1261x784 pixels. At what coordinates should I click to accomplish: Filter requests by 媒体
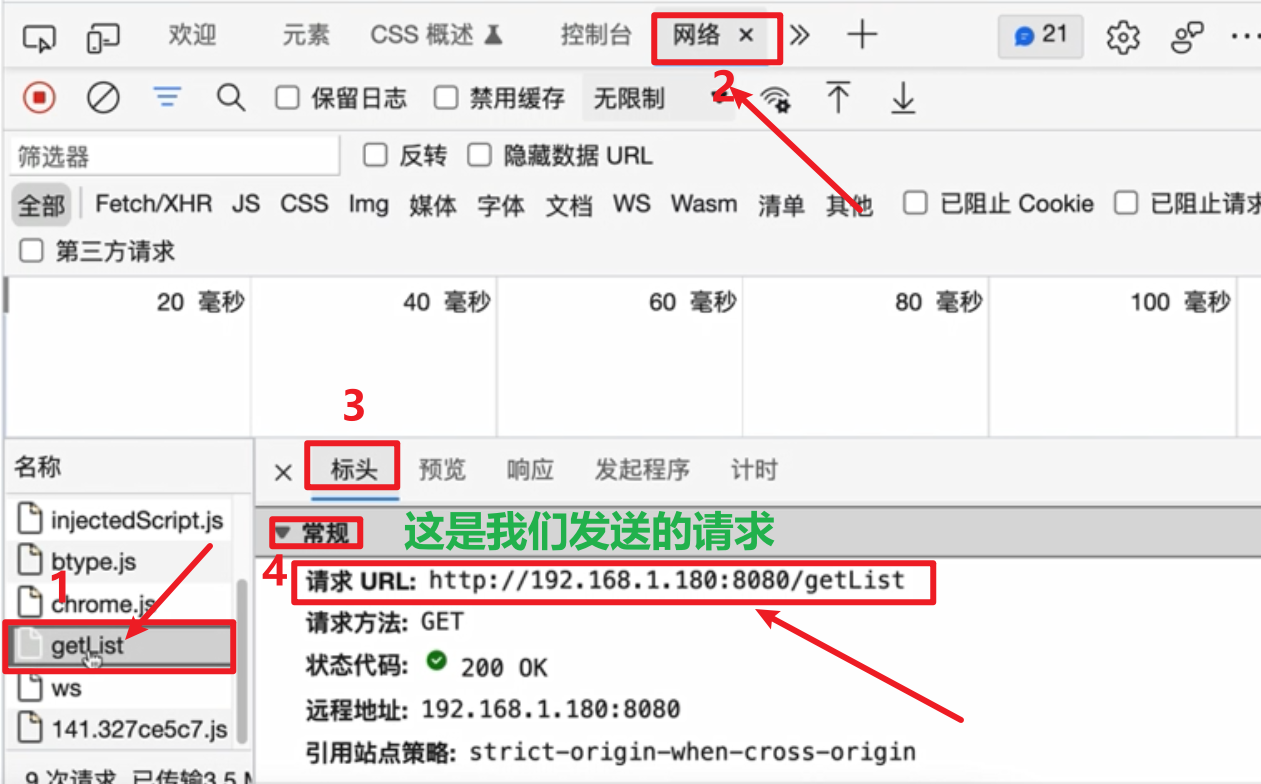tap(433, 205)
